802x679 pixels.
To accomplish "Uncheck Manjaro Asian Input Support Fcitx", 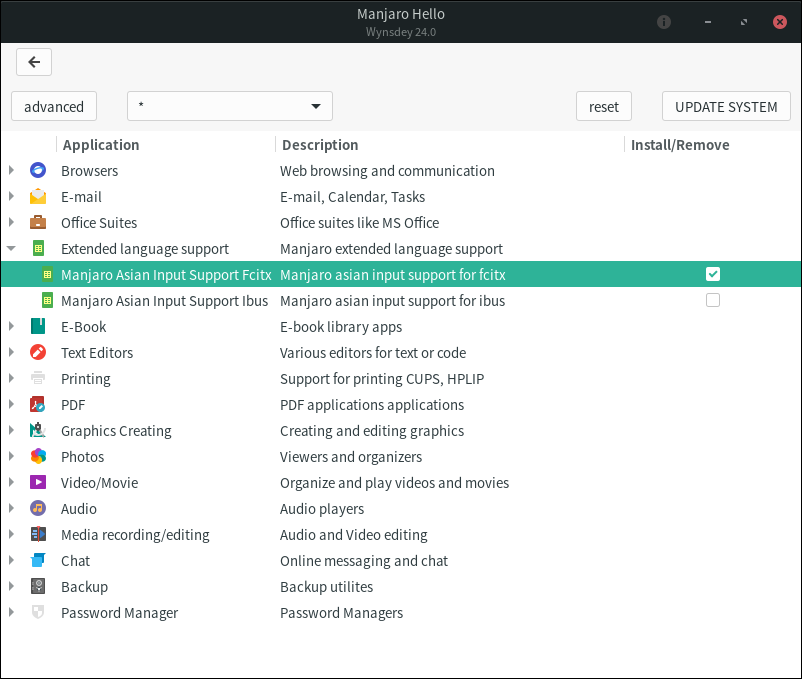I will click(x=712, y=274).
